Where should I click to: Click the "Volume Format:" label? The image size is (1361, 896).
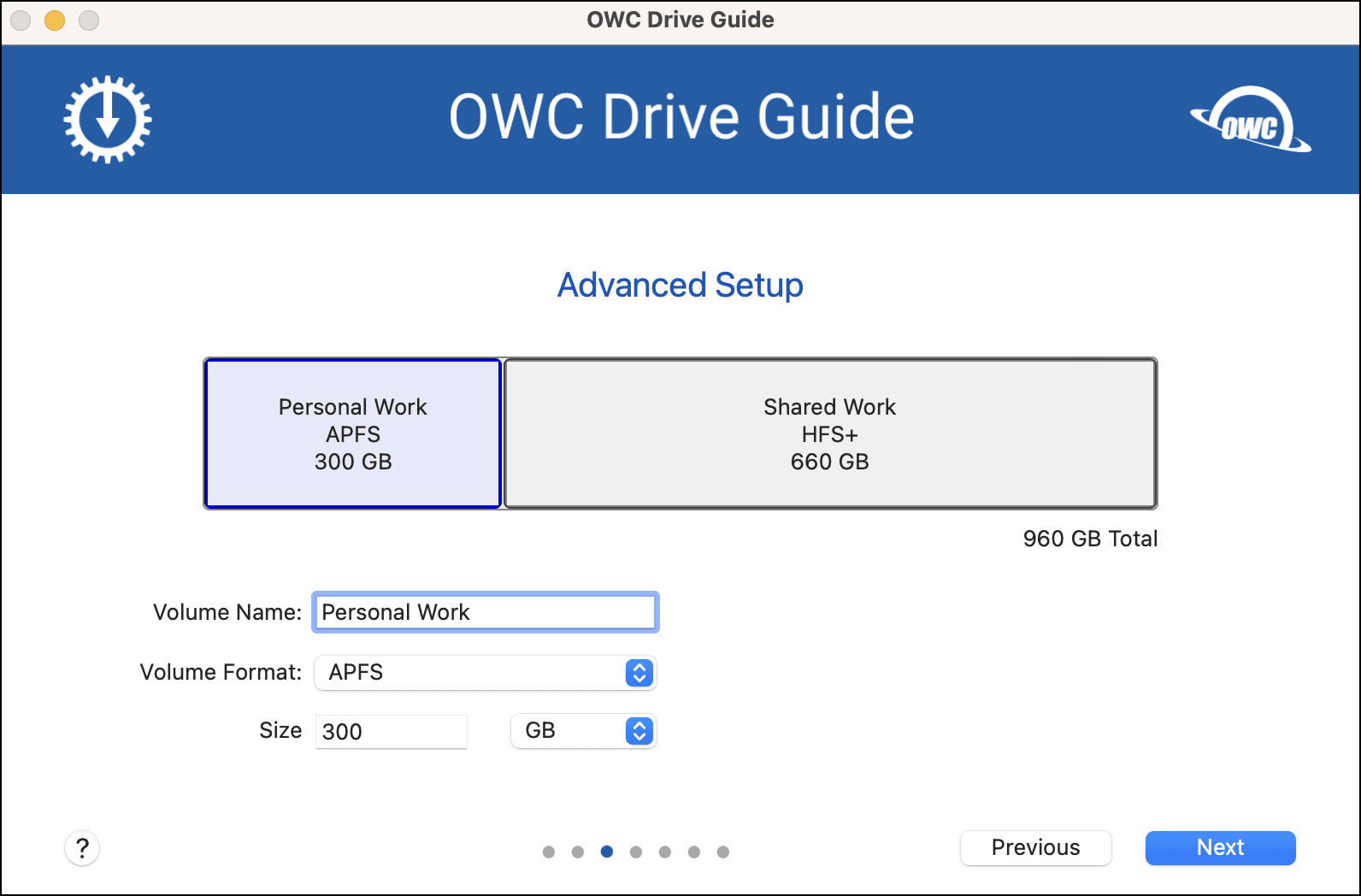coord(221,672)
